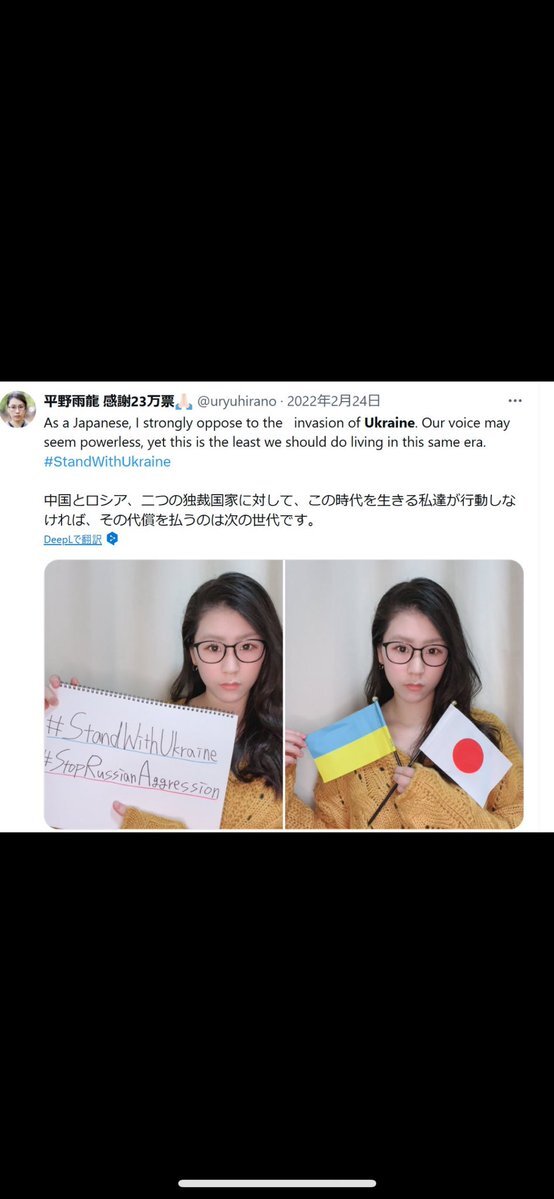The image size is (554, 1199).
Task: Tap handwritten #StopRussianAggression on the sketchbook
Action: 133,772
